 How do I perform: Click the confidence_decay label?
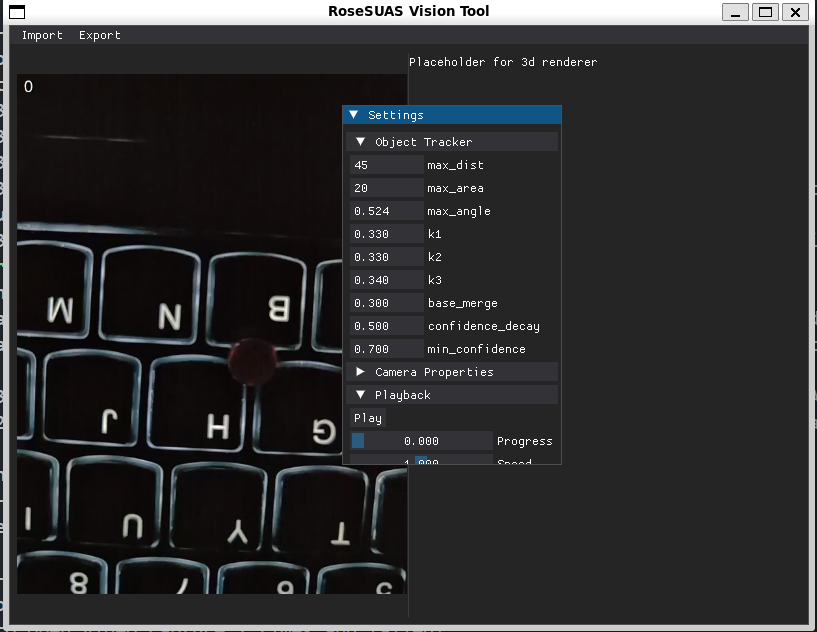[484, 326]
